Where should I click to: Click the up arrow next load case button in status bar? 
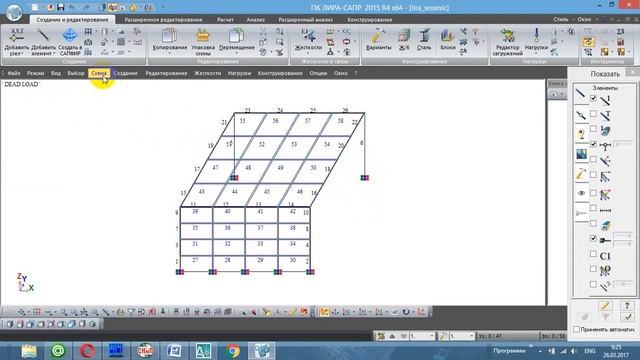[x=392, y=336]
